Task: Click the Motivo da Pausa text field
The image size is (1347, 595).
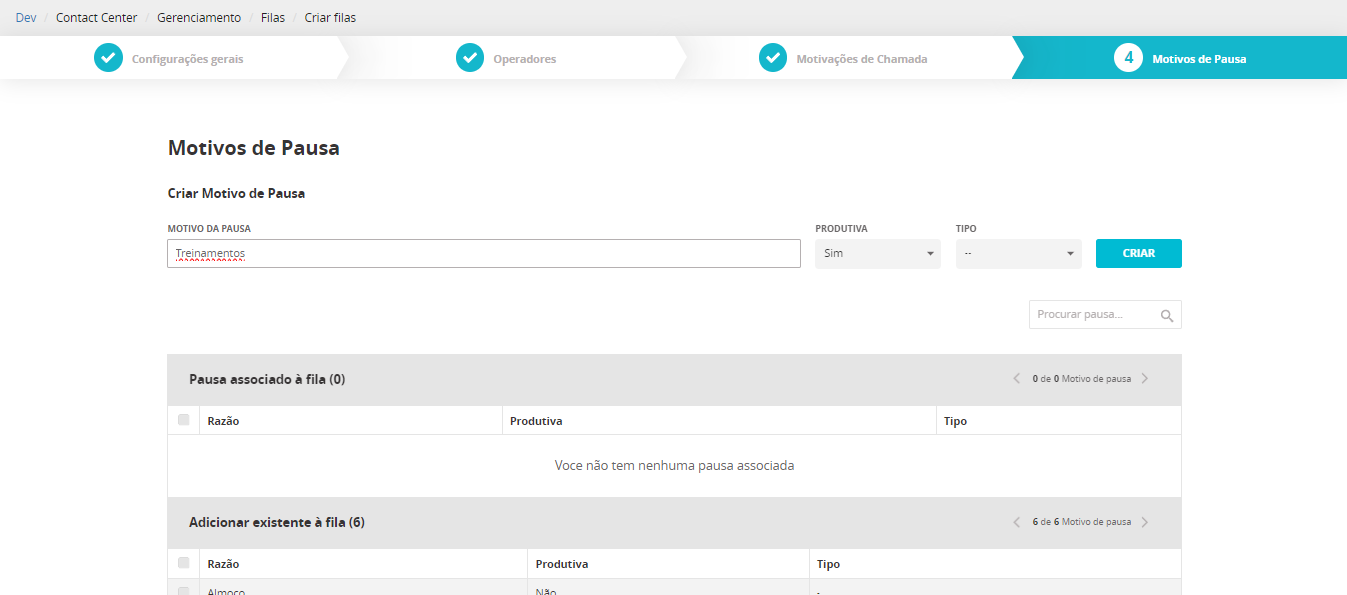Action: pyautogui.click(x=483, y=254)
